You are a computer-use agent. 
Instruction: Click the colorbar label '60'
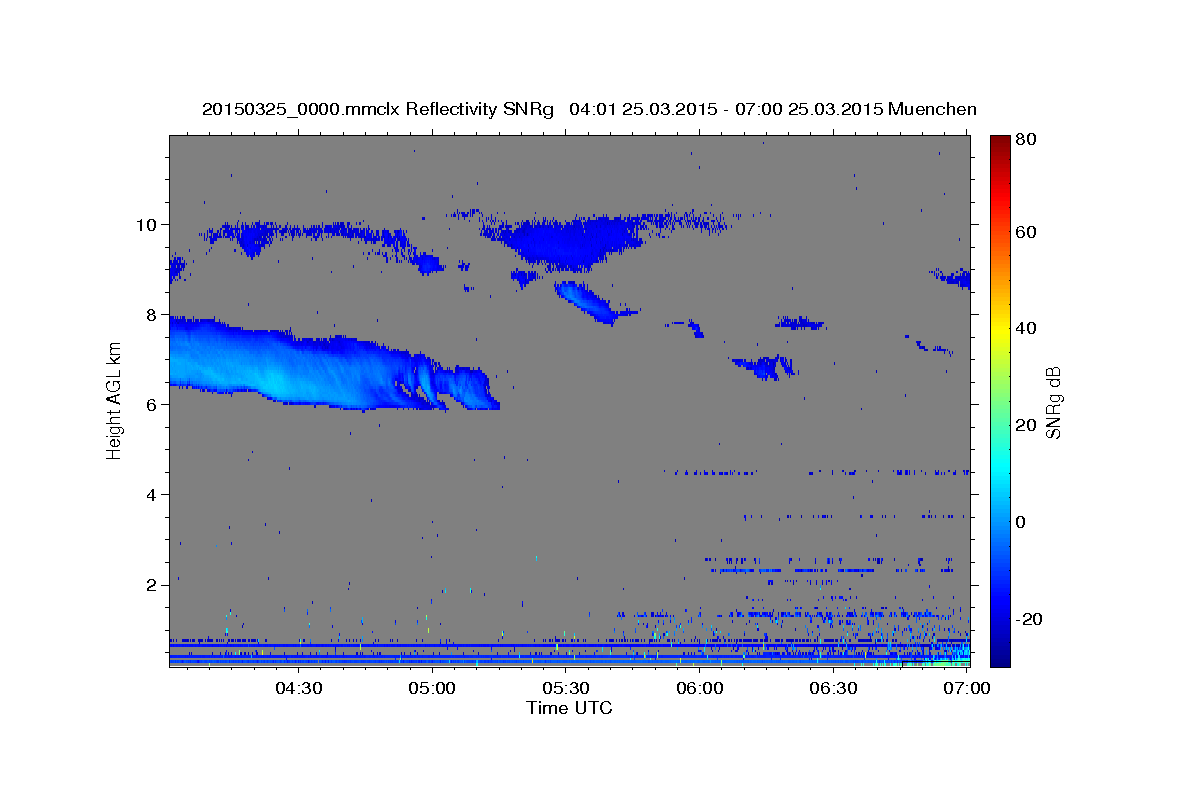[x=1025, y=232]
